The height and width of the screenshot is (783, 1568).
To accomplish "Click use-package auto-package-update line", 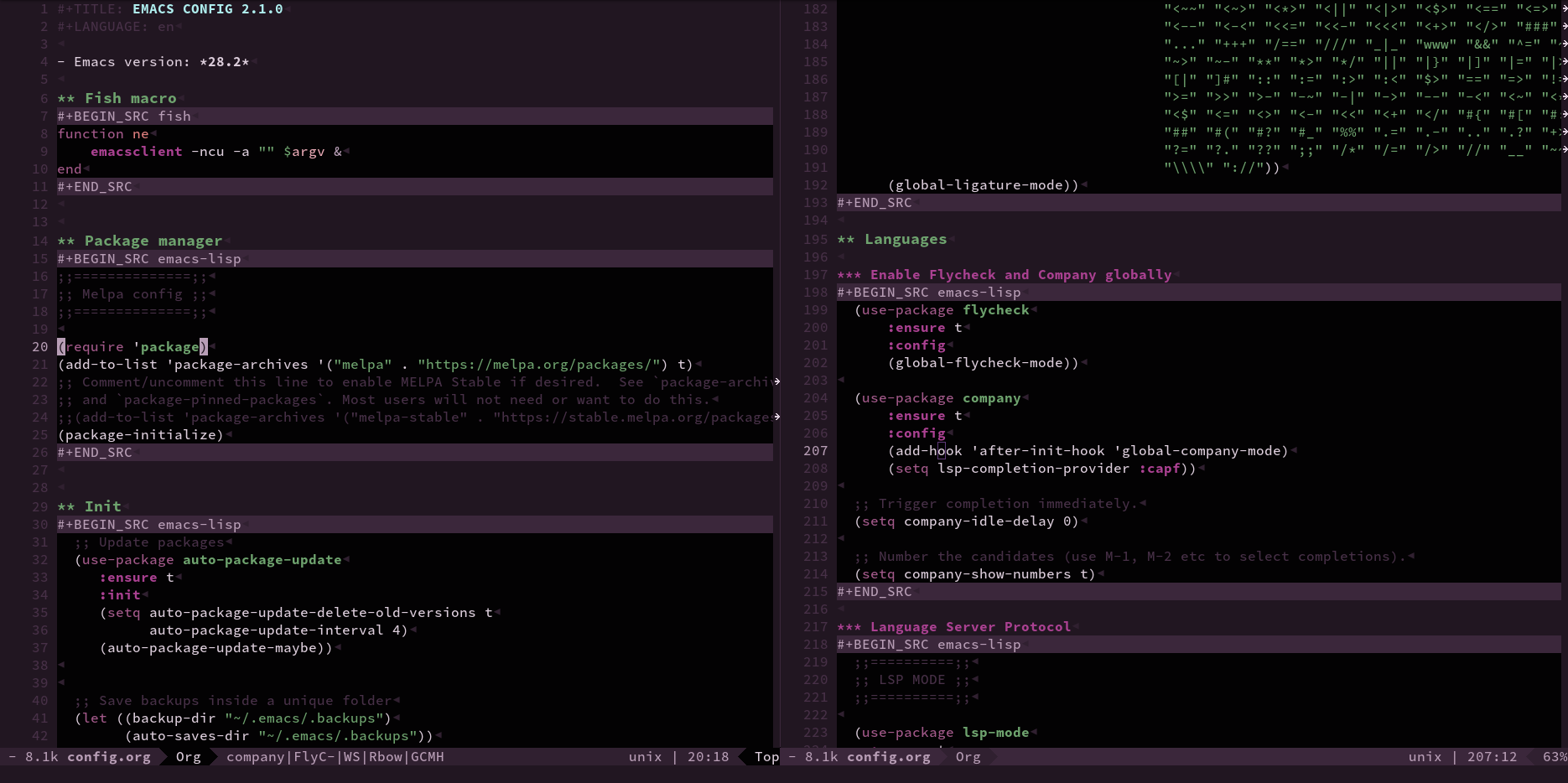I will (x=208, y=559).
